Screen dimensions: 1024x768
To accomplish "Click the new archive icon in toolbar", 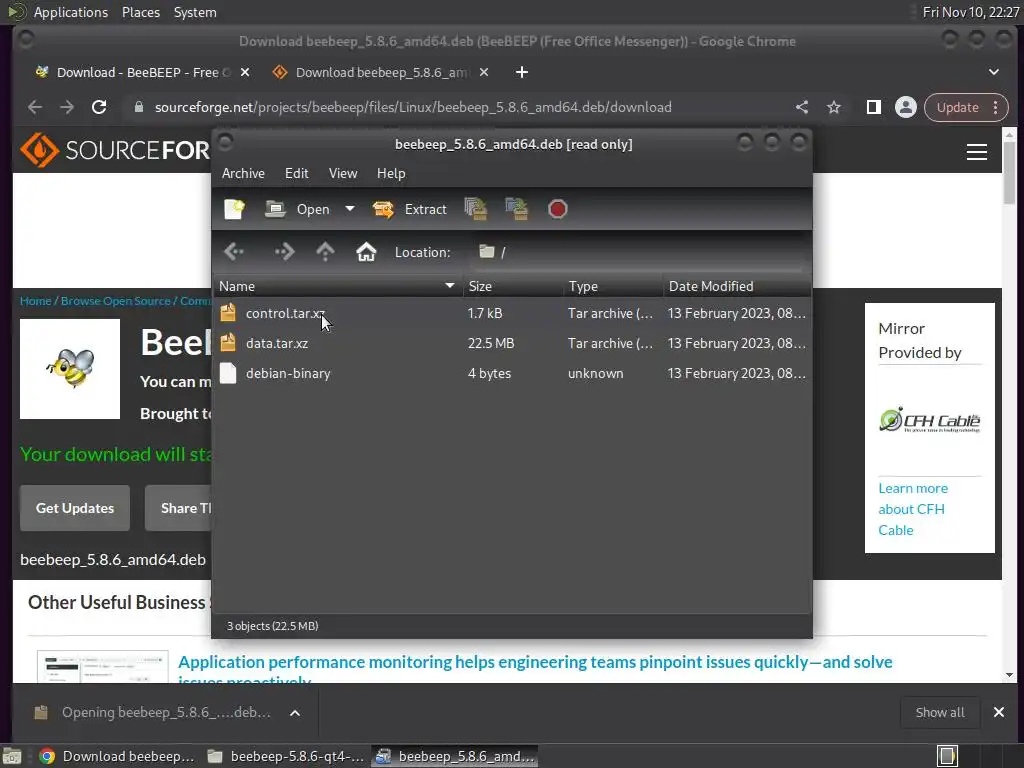I will [234, 209].
